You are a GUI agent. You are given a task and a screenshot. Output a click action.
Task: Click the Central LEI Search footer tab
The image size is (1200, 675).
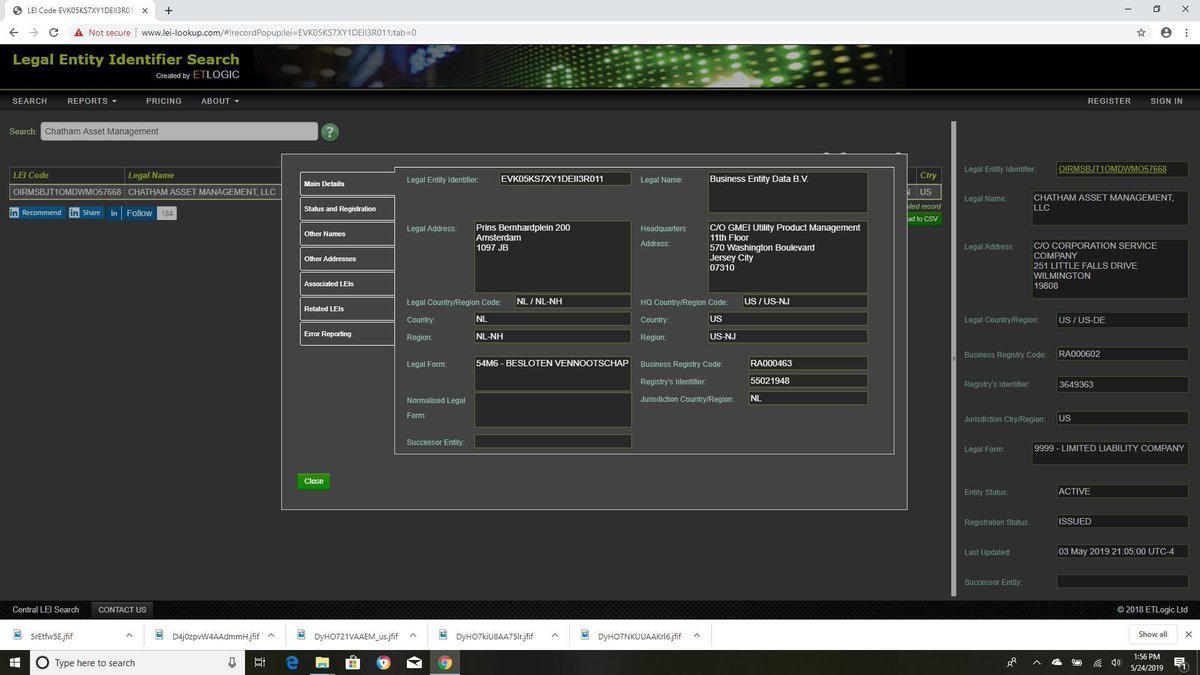tap(46, 610)
